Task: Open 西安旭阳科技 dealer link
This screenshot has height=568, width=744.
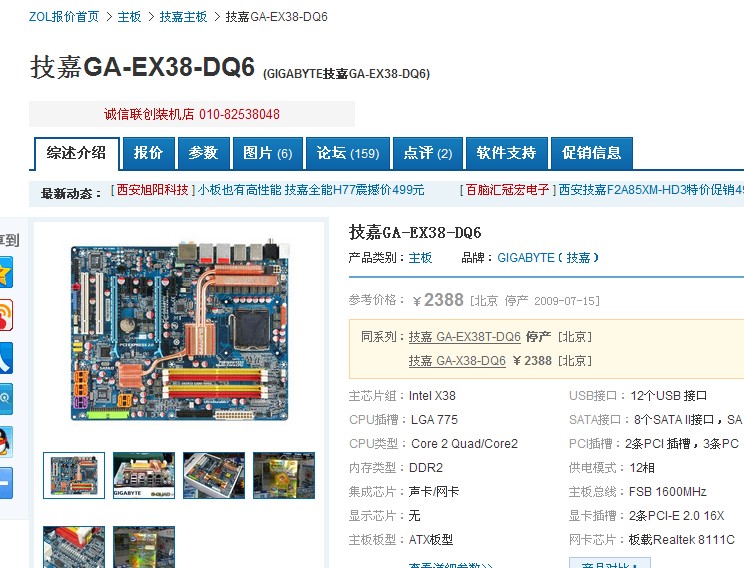Action: (x=153, y=190)
